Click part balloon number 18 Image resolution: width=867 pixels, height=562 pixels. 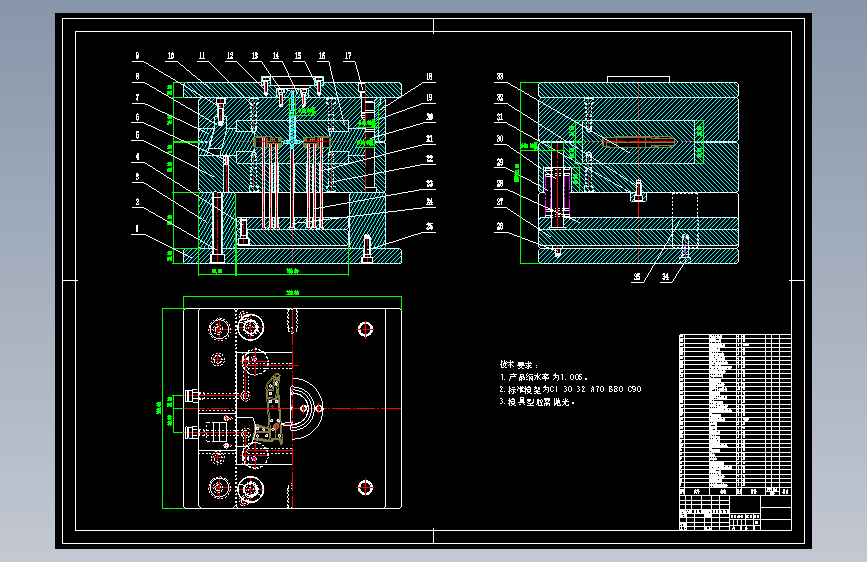(430, 77)
